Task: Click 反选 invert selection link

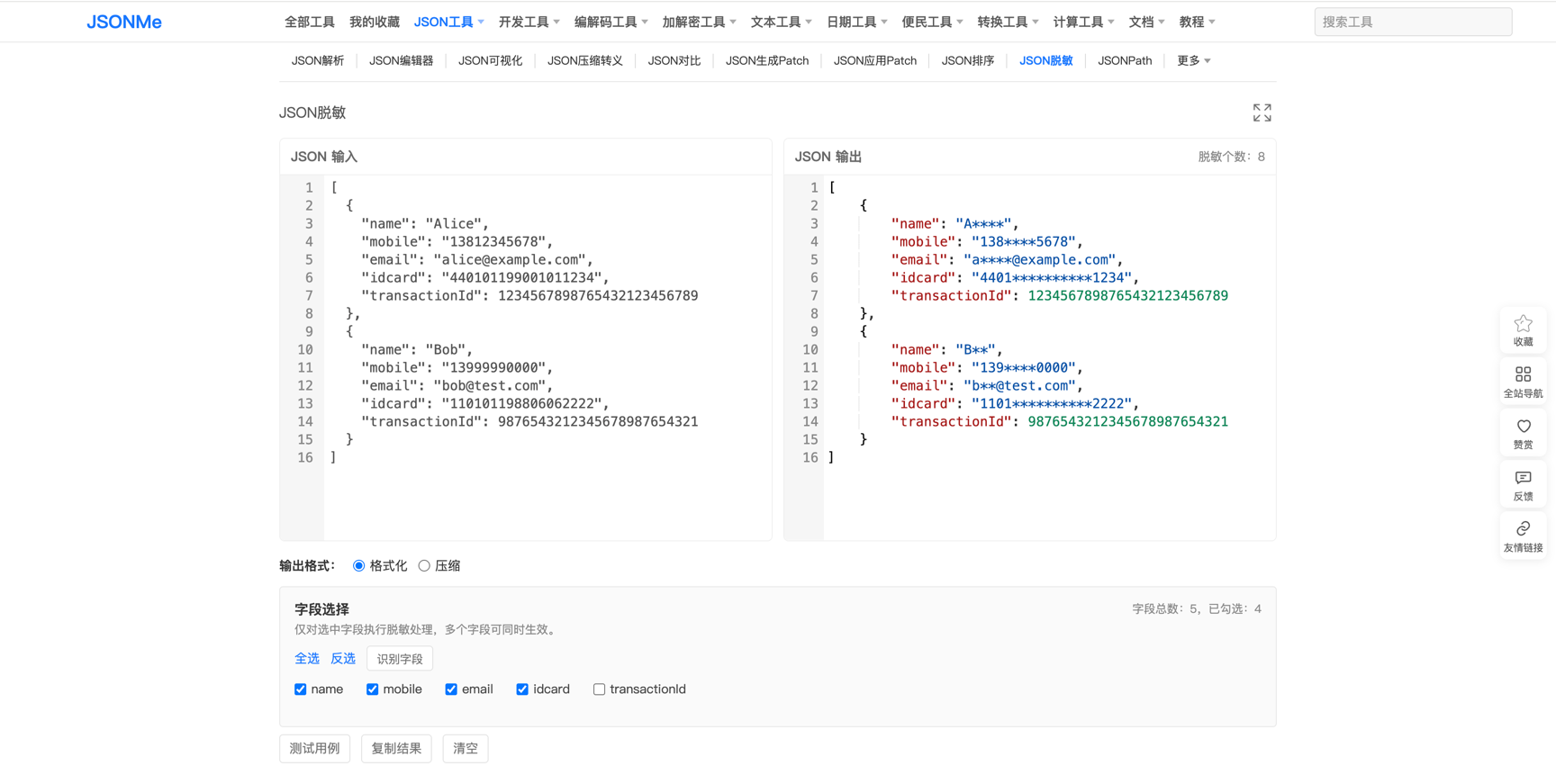Action: pos(343,659)
